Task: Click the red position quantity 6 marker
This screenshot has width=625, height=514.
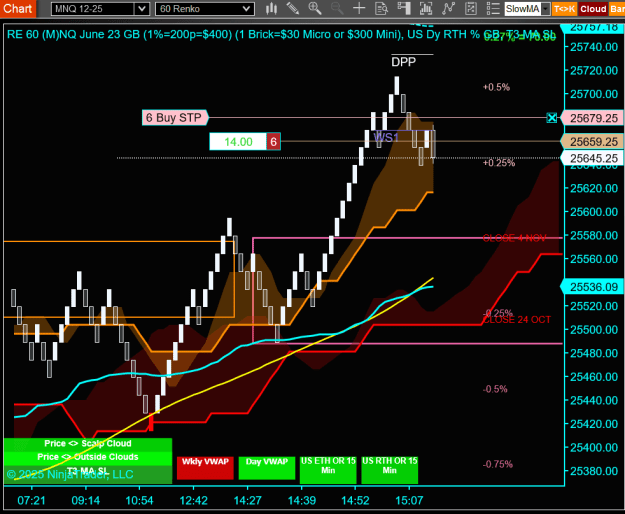Action: (x=273, y=141)
